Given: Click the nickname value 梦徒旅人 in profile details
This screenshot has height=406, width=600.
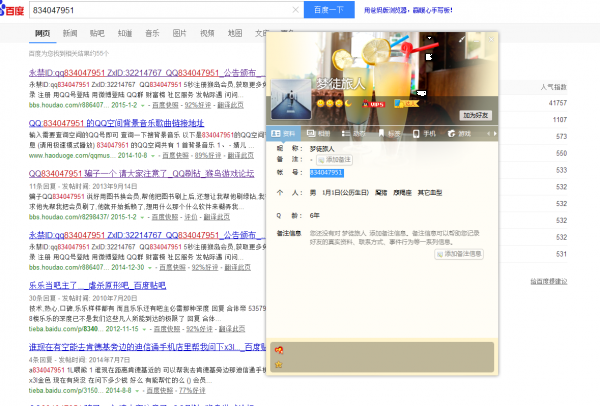Looking at the screenshot, I should coord(322,148).
